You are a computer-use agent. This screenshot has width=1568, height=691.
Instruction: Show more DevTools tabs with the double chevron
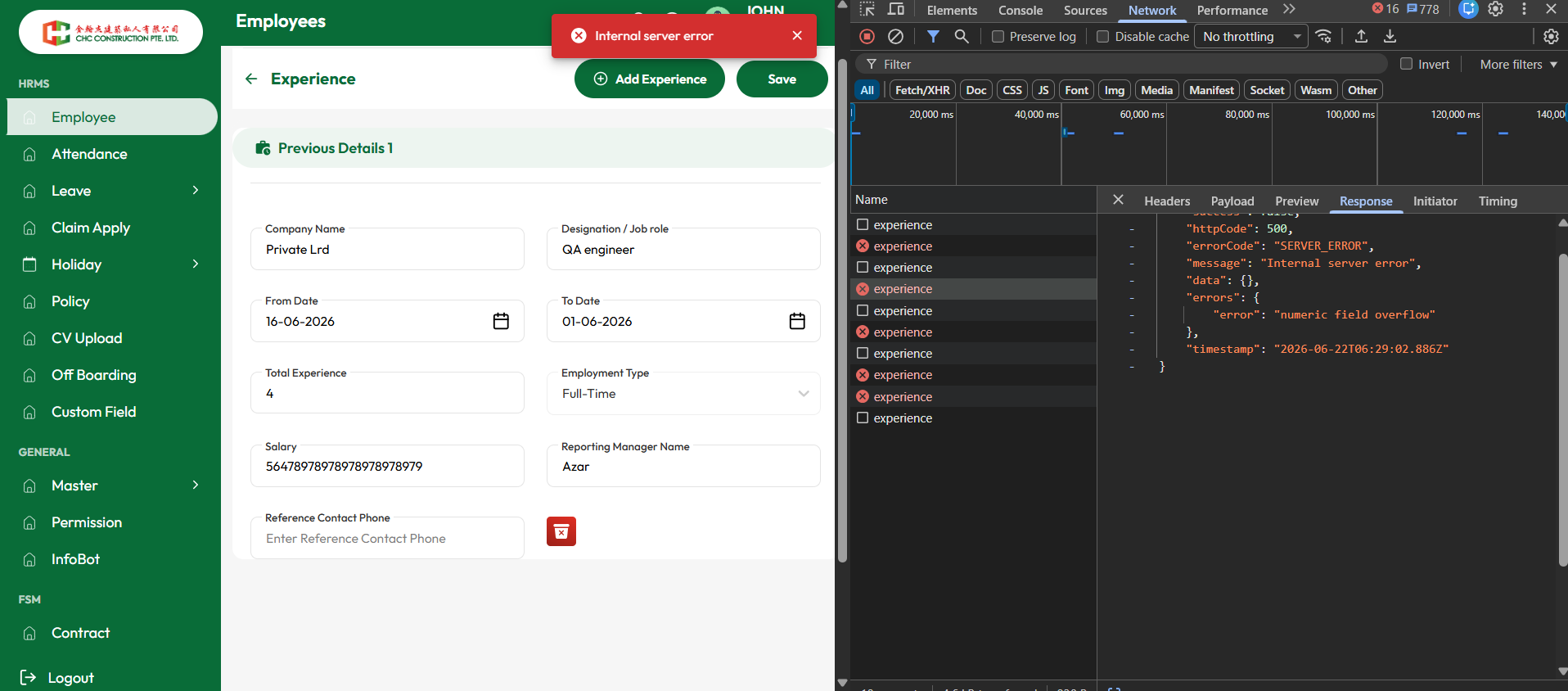1290,9
